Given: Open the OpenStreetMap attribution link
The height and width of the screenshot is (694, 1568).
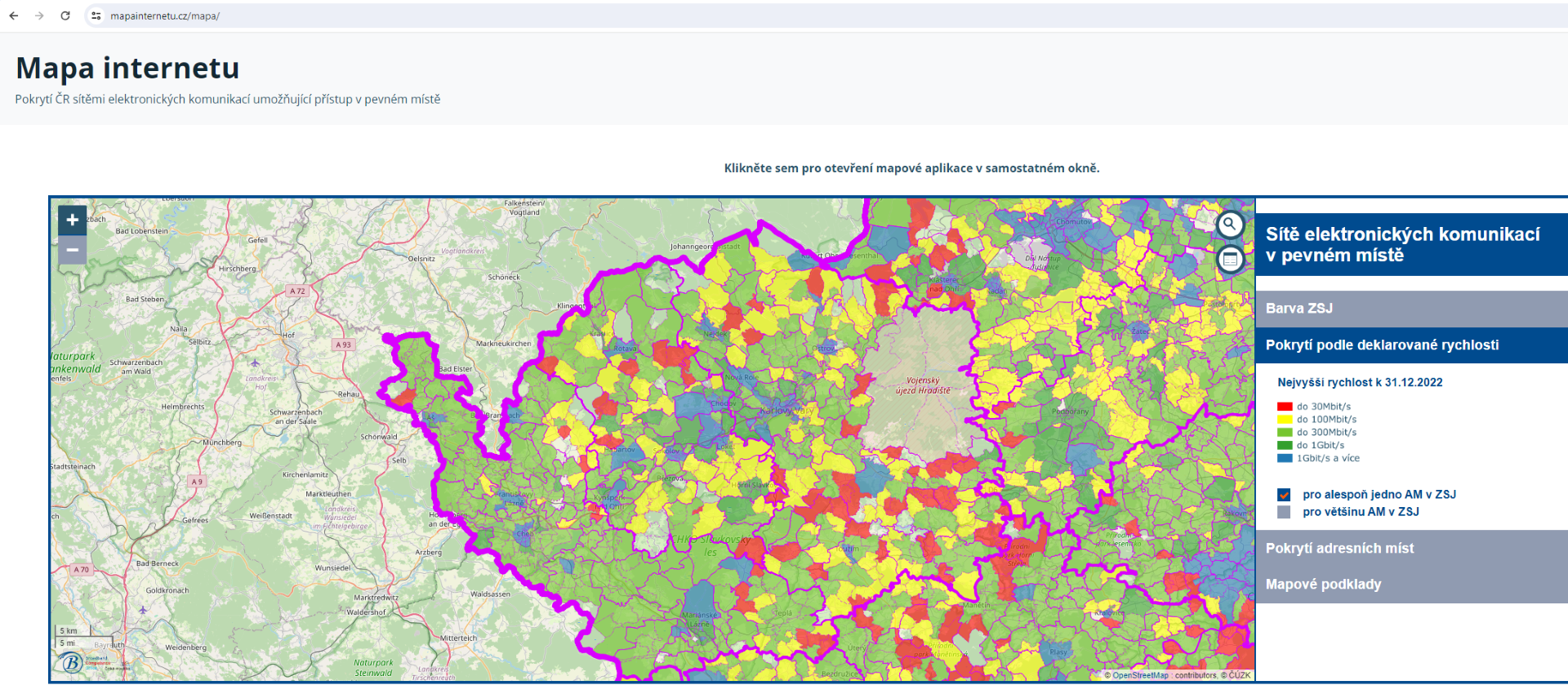Looking at the screenshot, I should pyautogui.click(x=1140, y=675).
